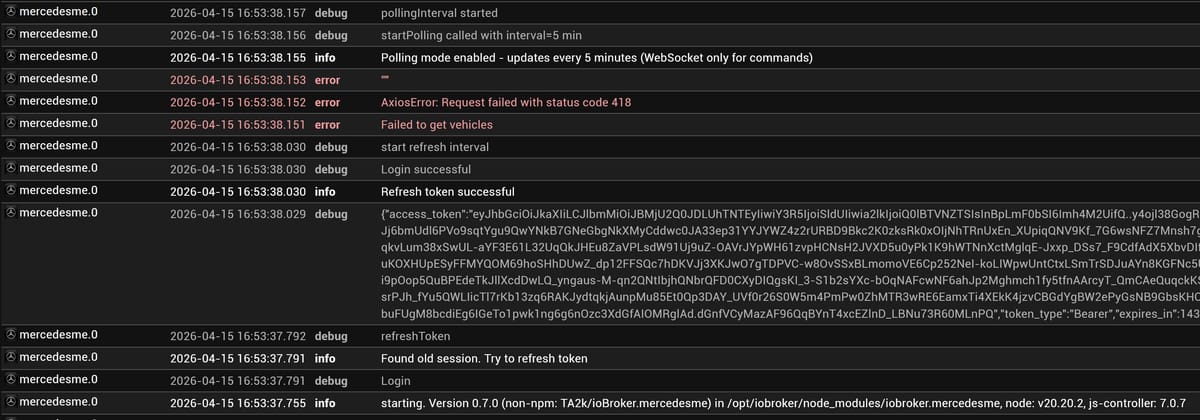The image size is (1200, 420).
Task: Select 'mercedesme.0' source on 'Found old session' row
Action: tap(58, 357)
